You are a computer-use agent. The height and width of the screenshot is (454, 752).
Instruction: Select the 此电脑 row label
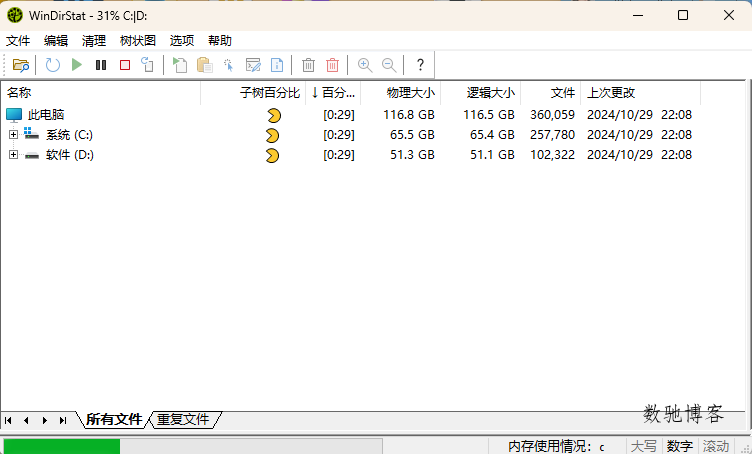[x=46, y=115]
